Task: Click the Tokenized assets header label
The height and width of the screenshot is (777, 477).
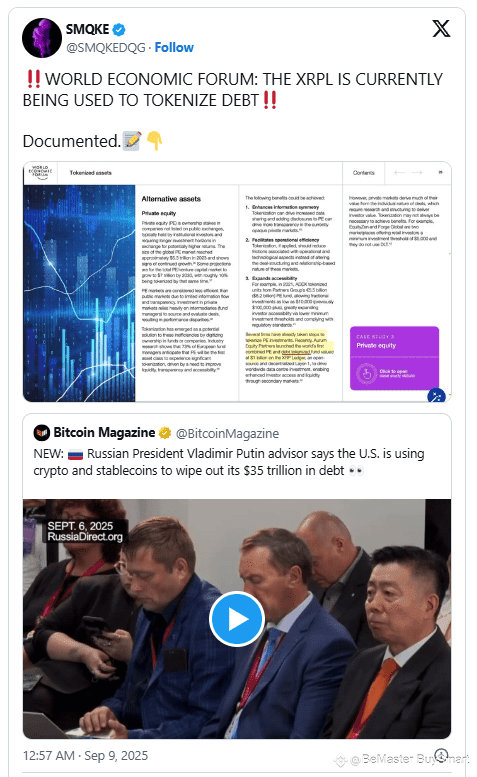Action: tap(91, 173)
